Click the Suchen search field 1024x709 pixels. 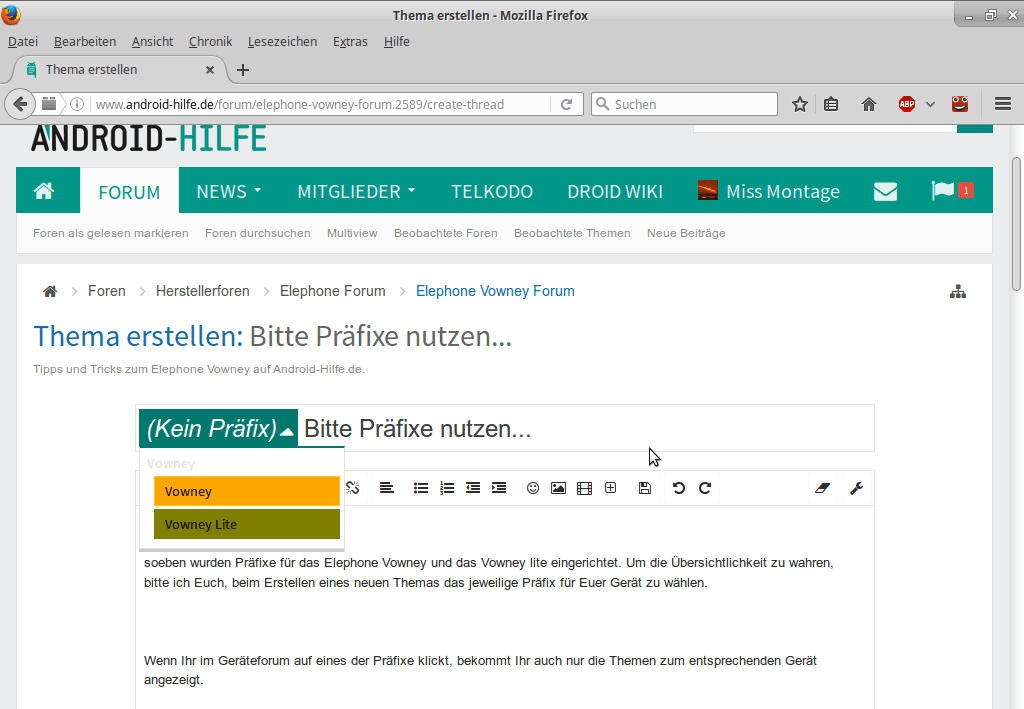684,104
